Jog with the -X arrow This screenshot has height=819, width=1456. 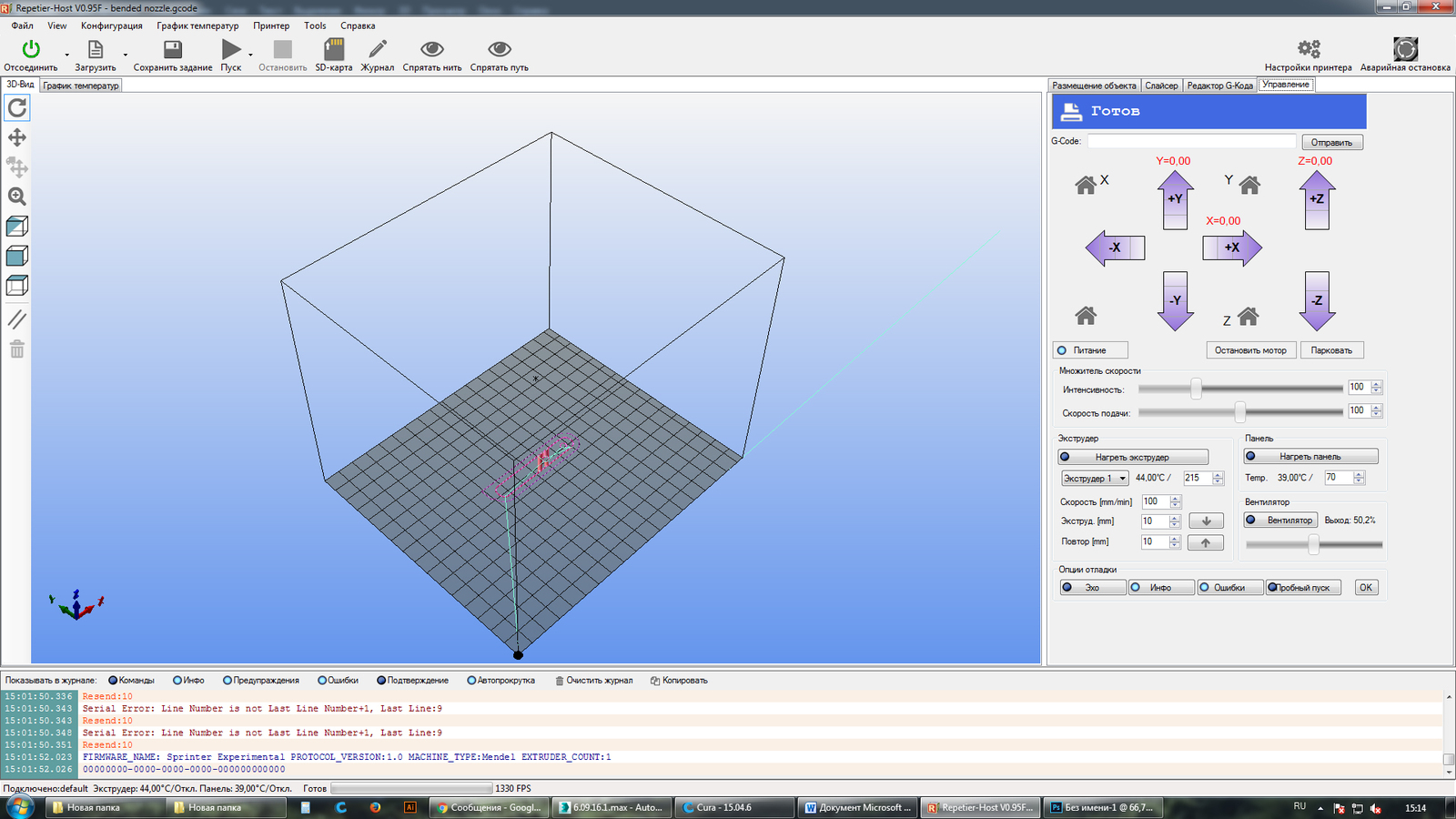tap(1115, 248)
